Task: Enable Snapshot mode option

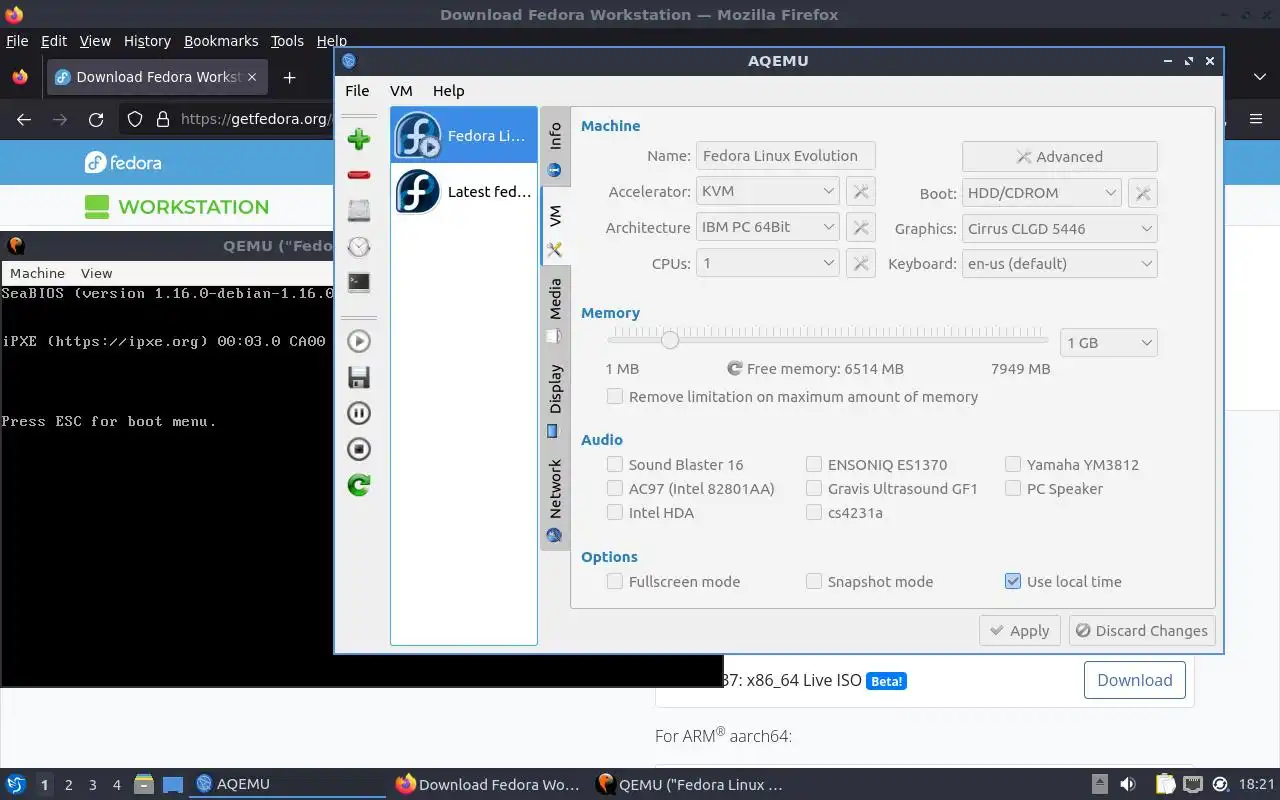Action: [869, 582]
